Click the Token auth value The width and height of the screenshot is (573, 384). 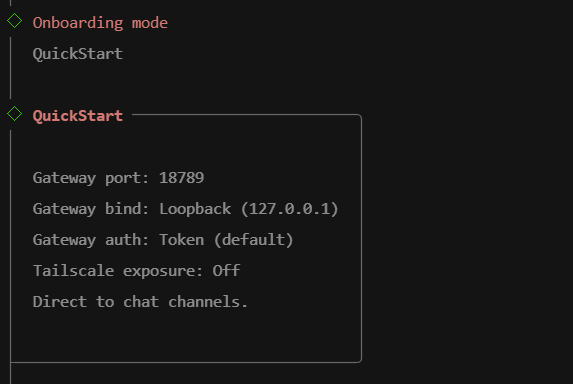(182, 240)
